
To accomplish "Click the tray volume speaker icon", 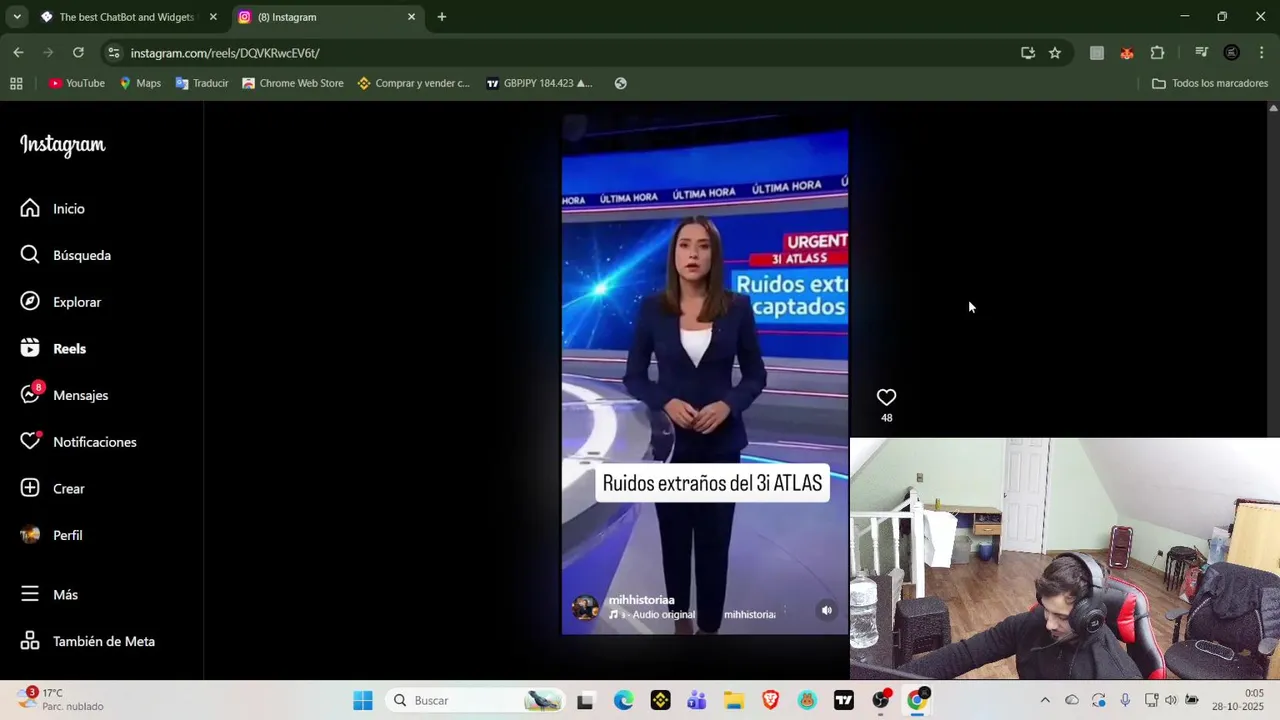I will click(1171, 700).
